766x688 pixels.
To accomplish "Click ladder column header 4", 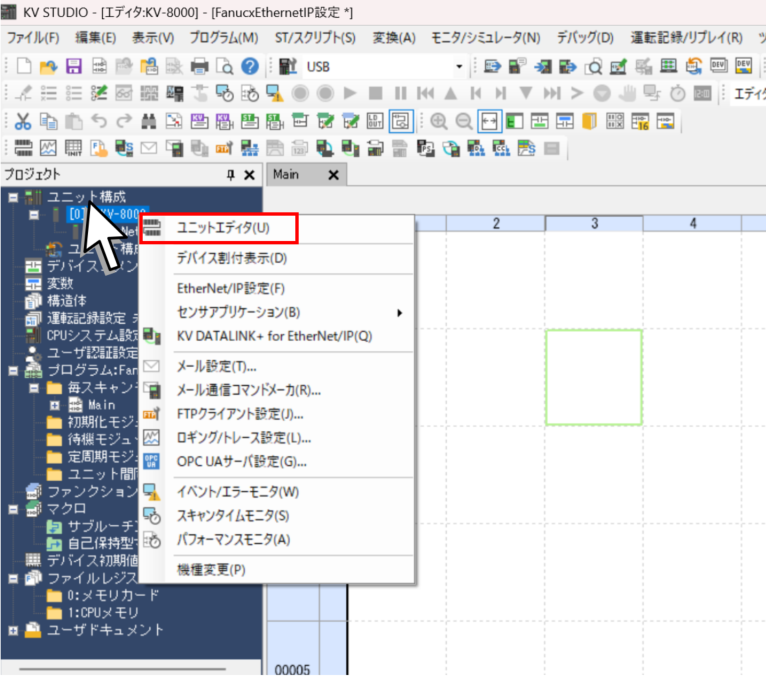I will tap(692, 224).
